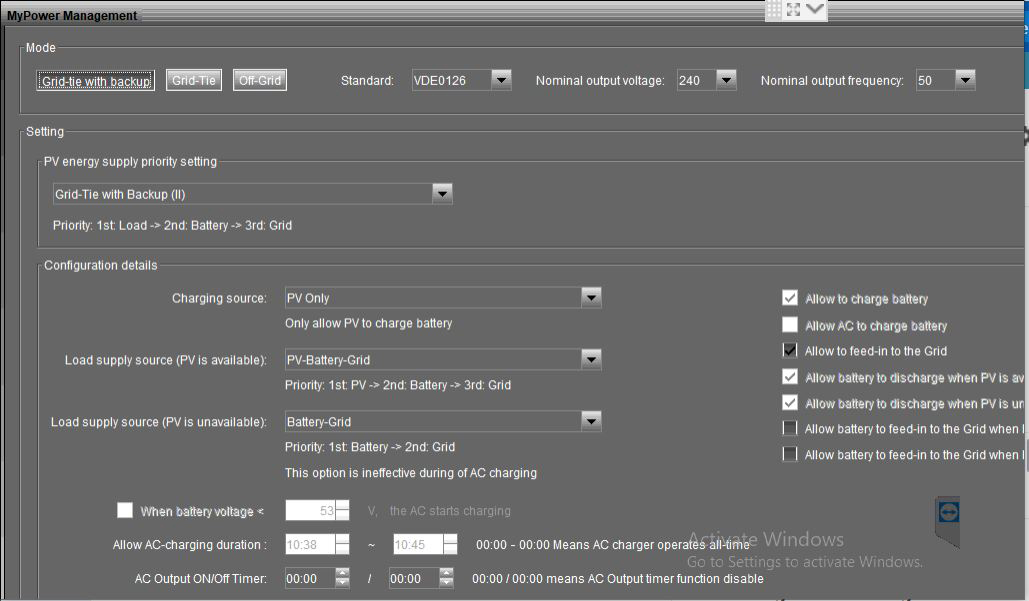Choose the Off-Grid mode button

(260, 81)
